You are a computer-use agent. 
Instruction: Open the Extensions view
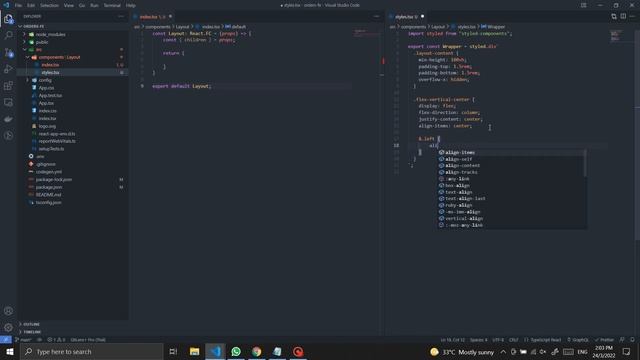[x=8, y=86]
